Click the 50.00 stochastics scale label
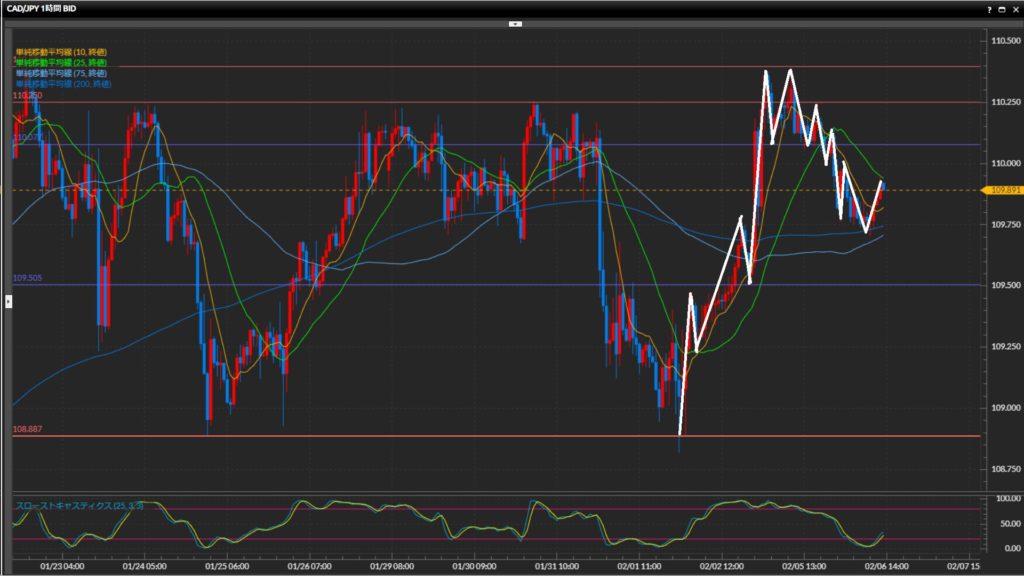Image resolution: width=1024 pixels, height=576 pixels. (1000, 523)
